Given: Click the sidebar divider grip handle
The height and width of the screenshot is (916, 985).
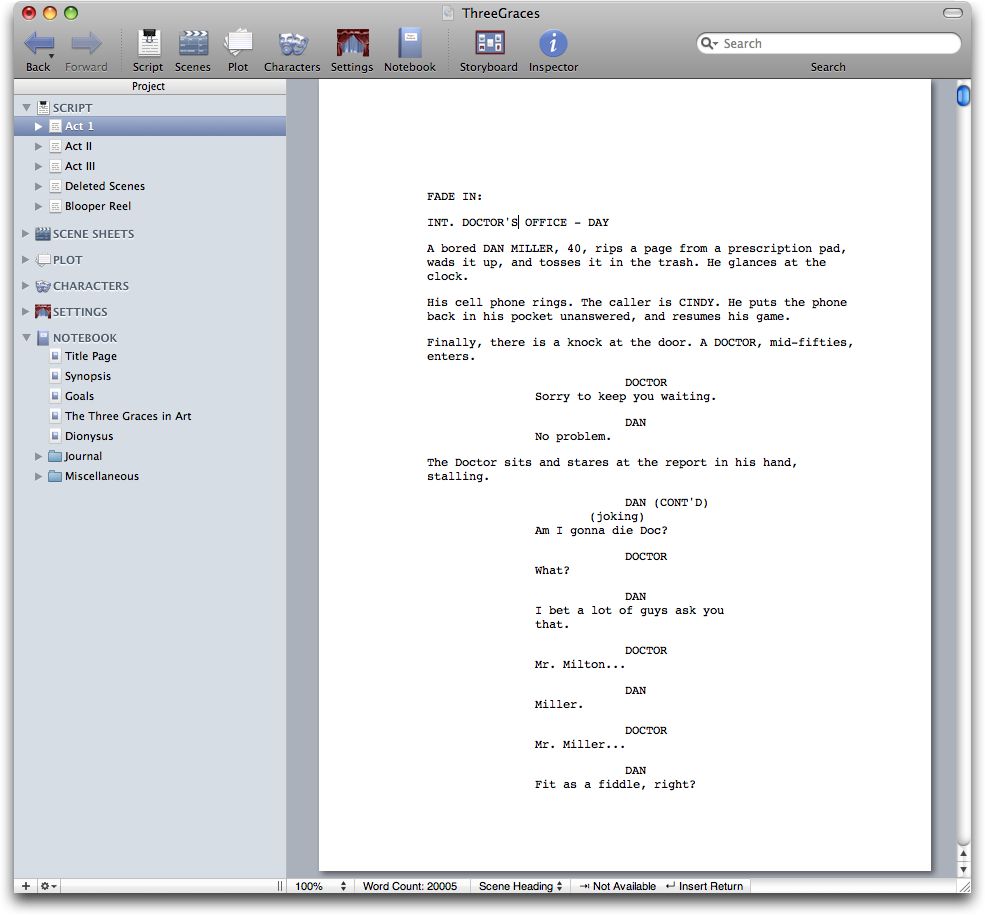Looking at the screenshot, I should (x=280, y=886).
